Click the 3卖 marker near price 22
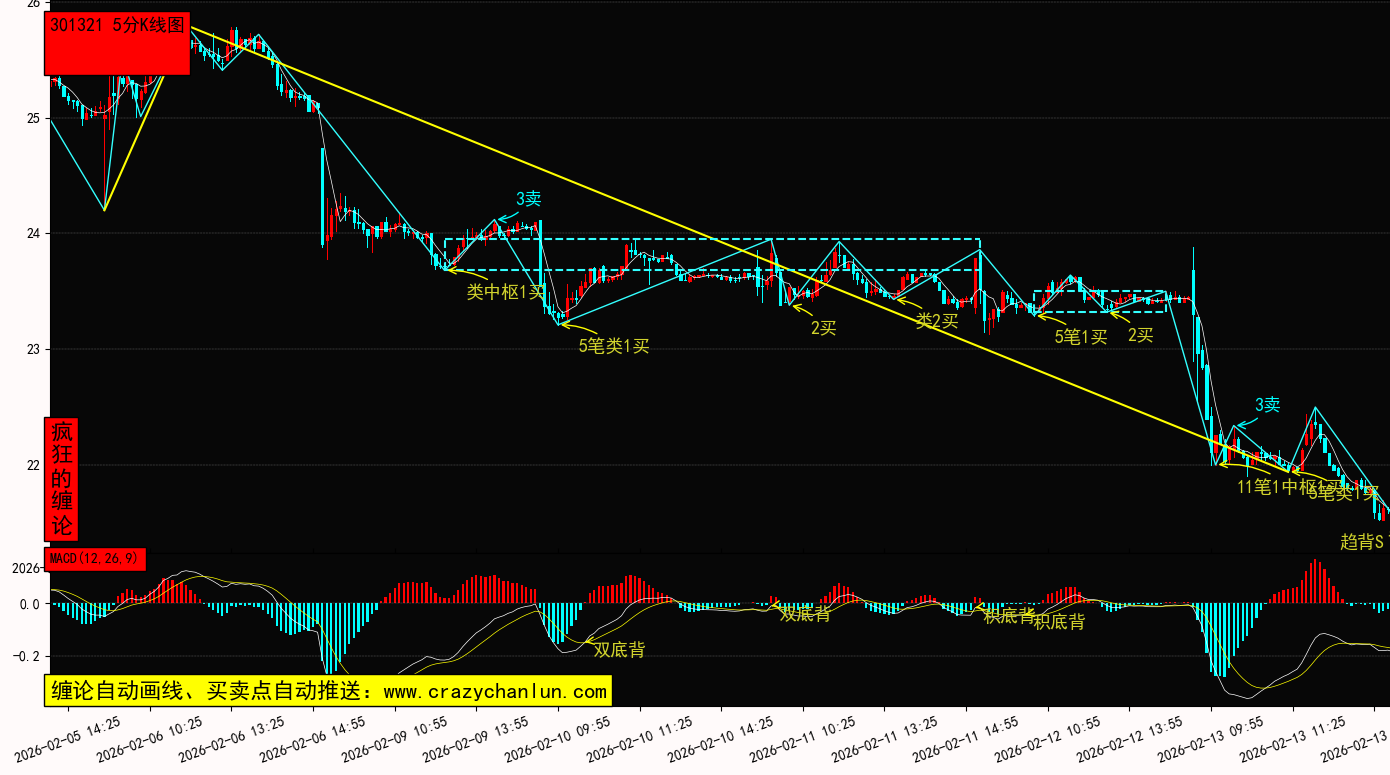Viewport: 1390px width, 775px height. click(x=1267, y=405)
